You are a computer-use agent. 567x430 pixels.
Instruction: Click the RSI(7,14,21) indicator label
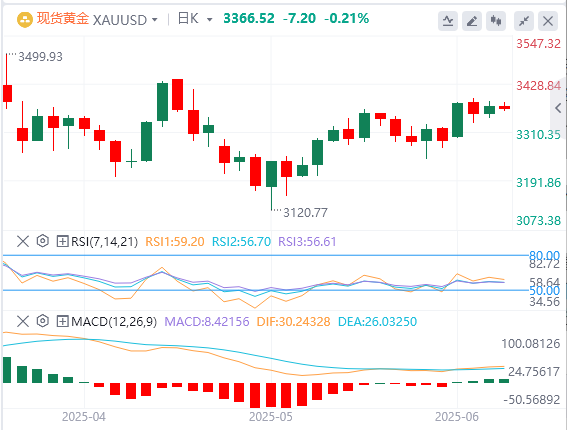click(105, 242)
